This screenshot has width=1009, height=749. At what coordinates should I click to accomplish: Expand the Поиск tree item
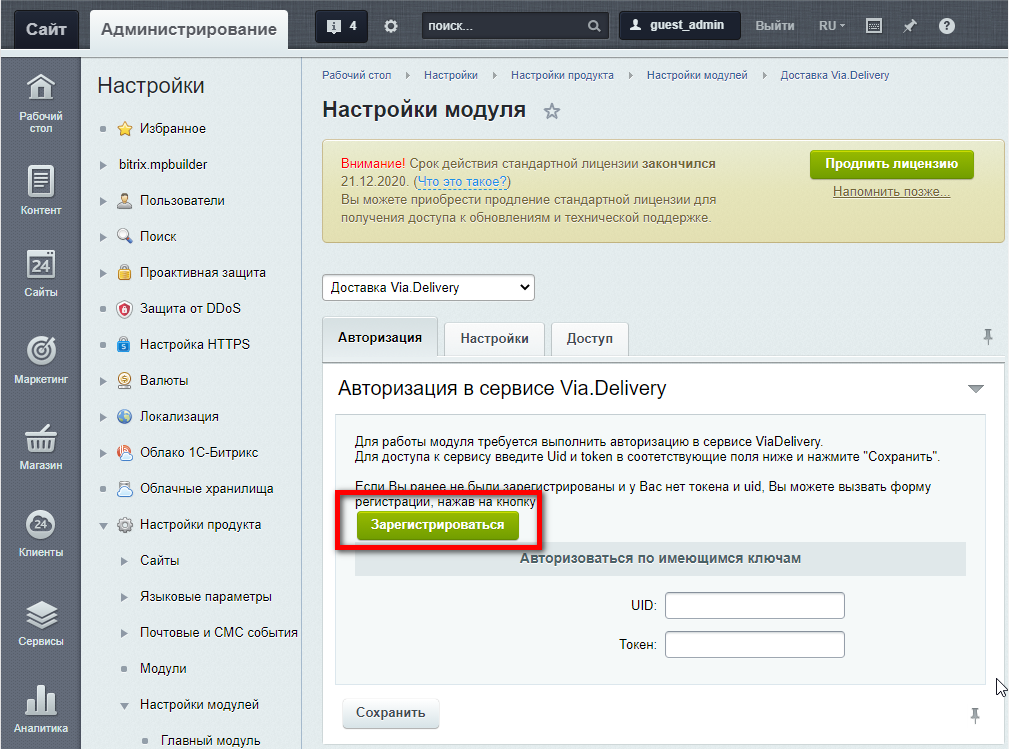pos(103,237)
